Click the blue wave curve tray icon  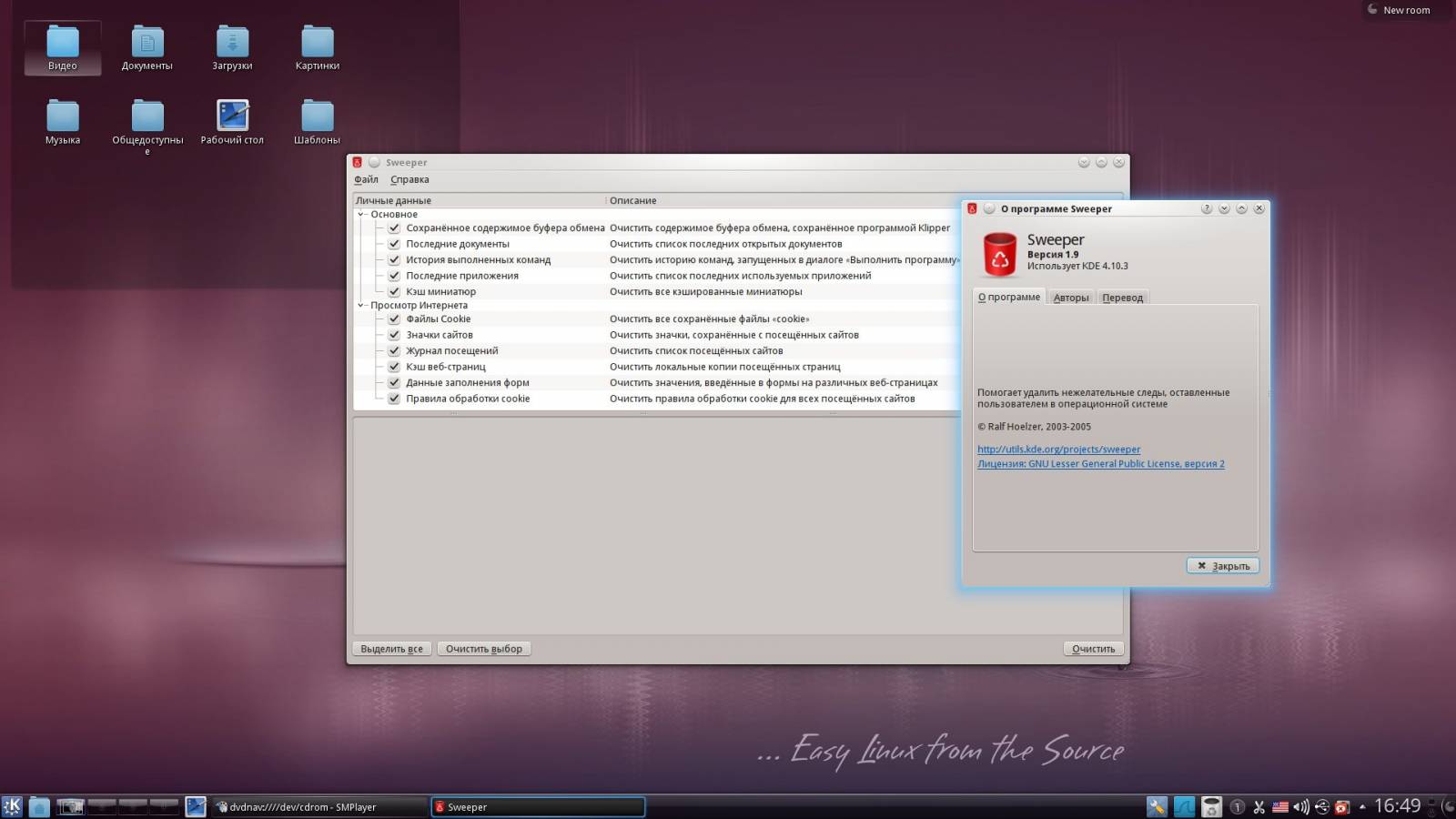pos(1184,806)
